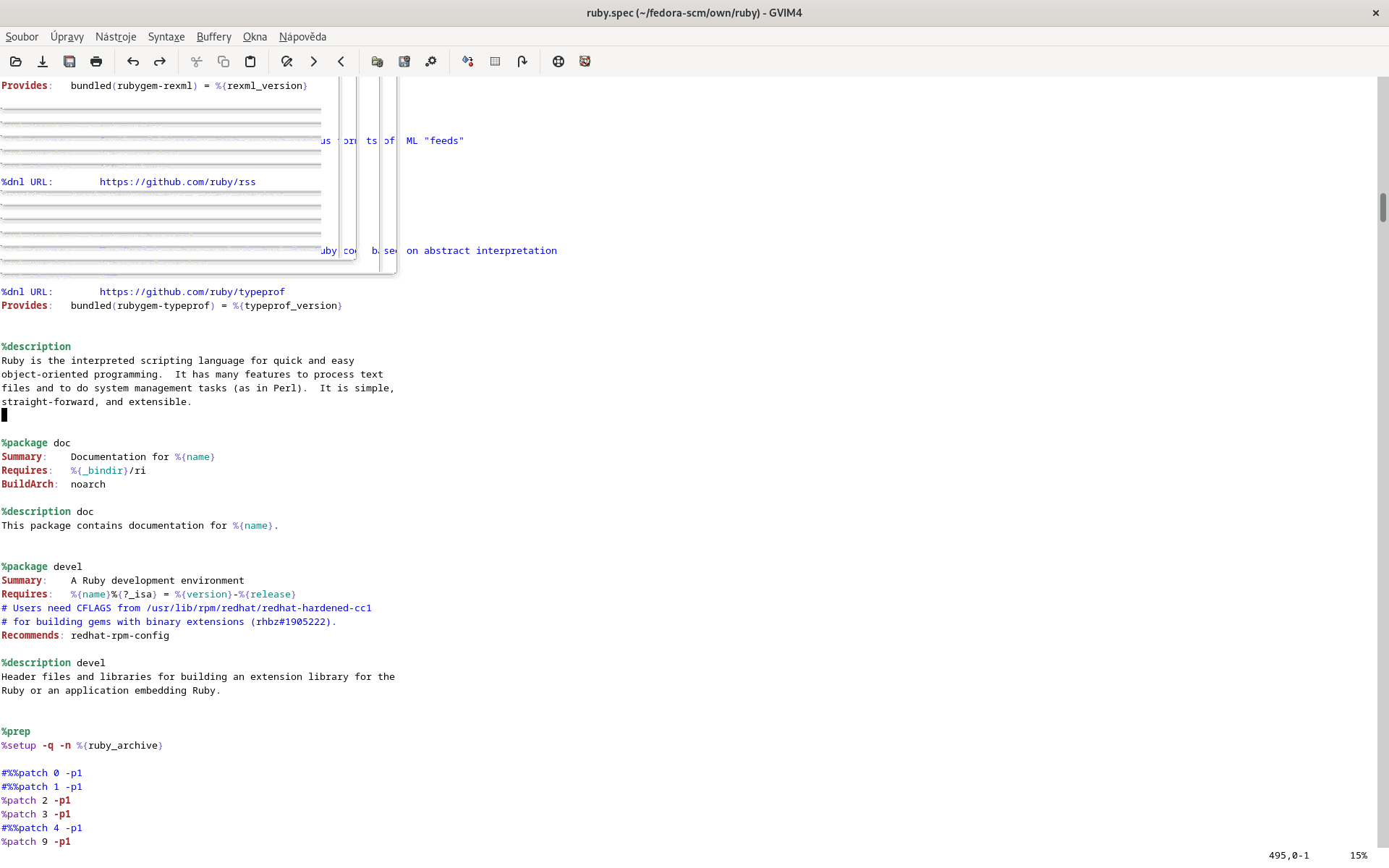This screenshot has width=1389, height=868.
Task: Open the Buffery menu
Action: pos(214,37)
